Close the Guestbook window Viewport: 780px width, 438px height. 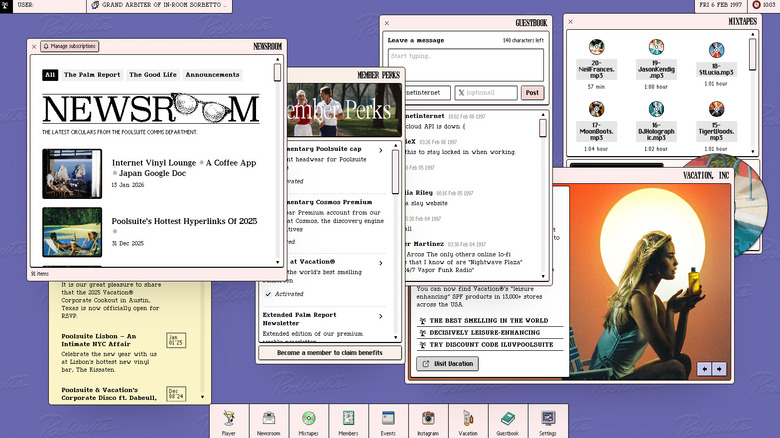[387, 23]
